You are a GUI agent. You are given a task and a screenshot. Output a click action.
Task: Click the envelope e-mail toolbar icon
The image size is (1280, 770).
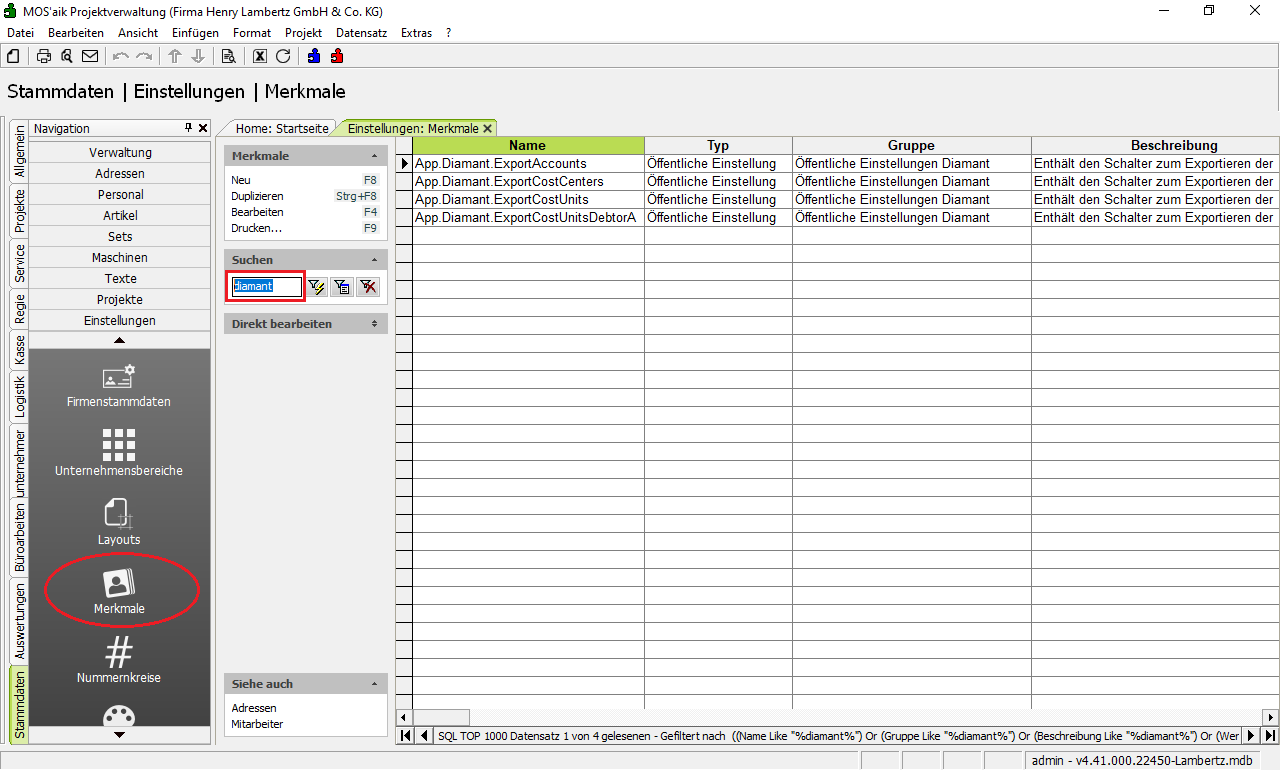[x=90, y=56]
